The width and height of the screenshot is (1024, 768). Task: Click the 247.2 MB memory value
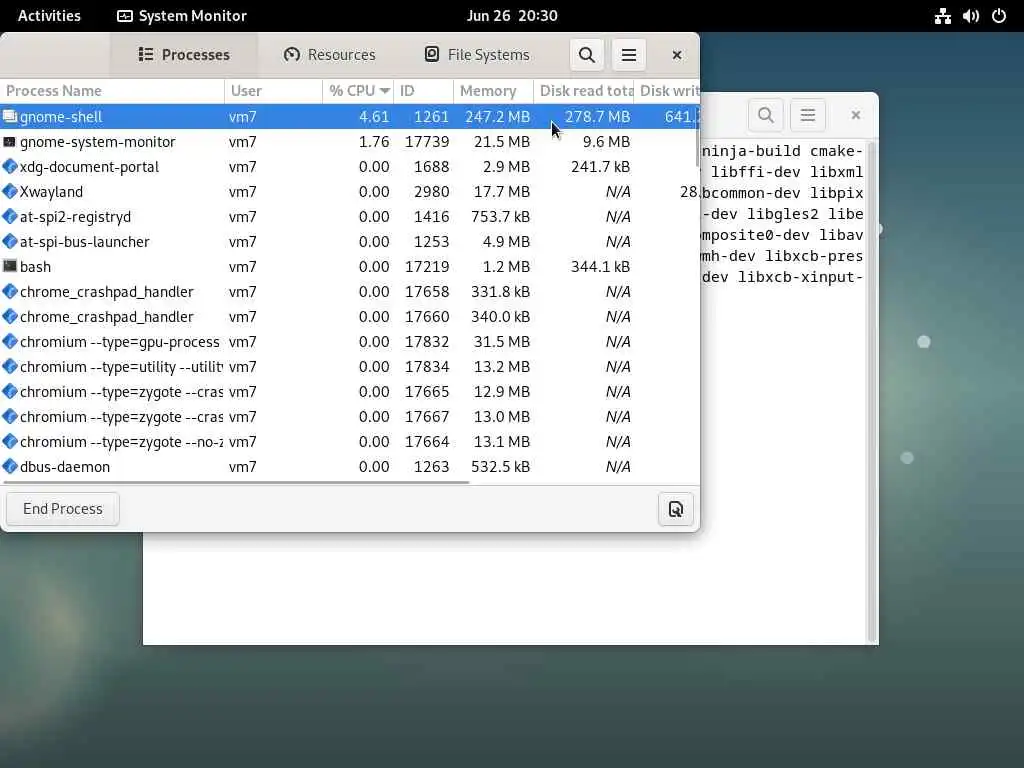pos(498,117)
